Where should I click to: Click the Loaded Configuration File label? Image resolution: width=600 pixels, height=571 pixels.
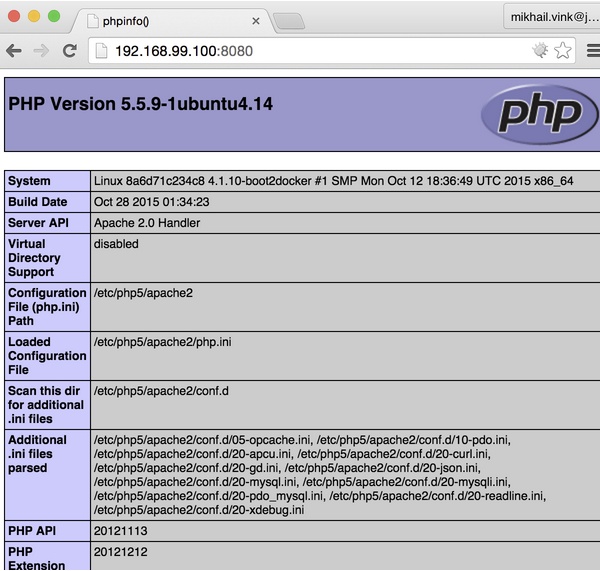point(47,356)
